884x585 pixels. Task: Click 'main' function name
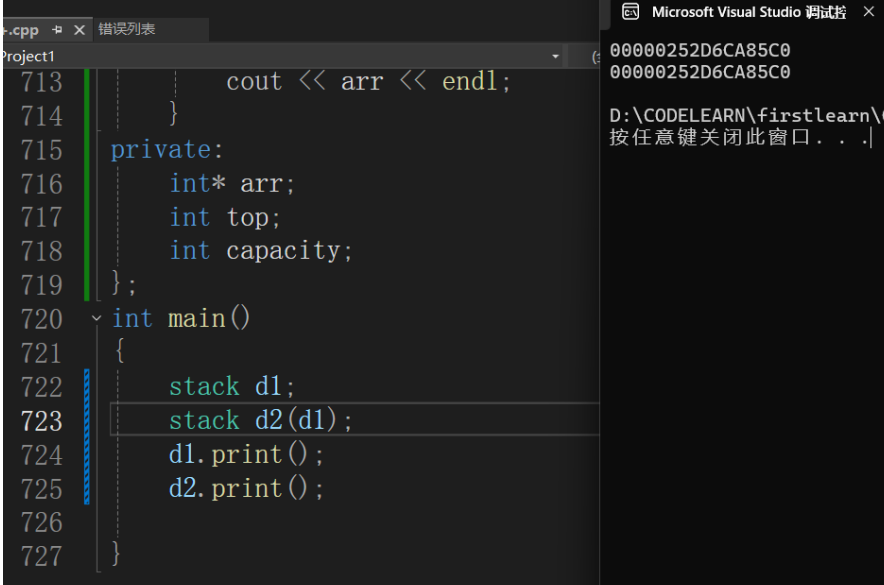(x=197, y=318)
